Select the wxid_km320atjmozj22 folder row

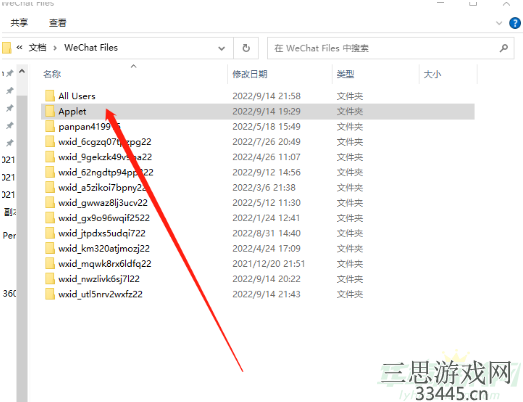[x=257, y=248]
